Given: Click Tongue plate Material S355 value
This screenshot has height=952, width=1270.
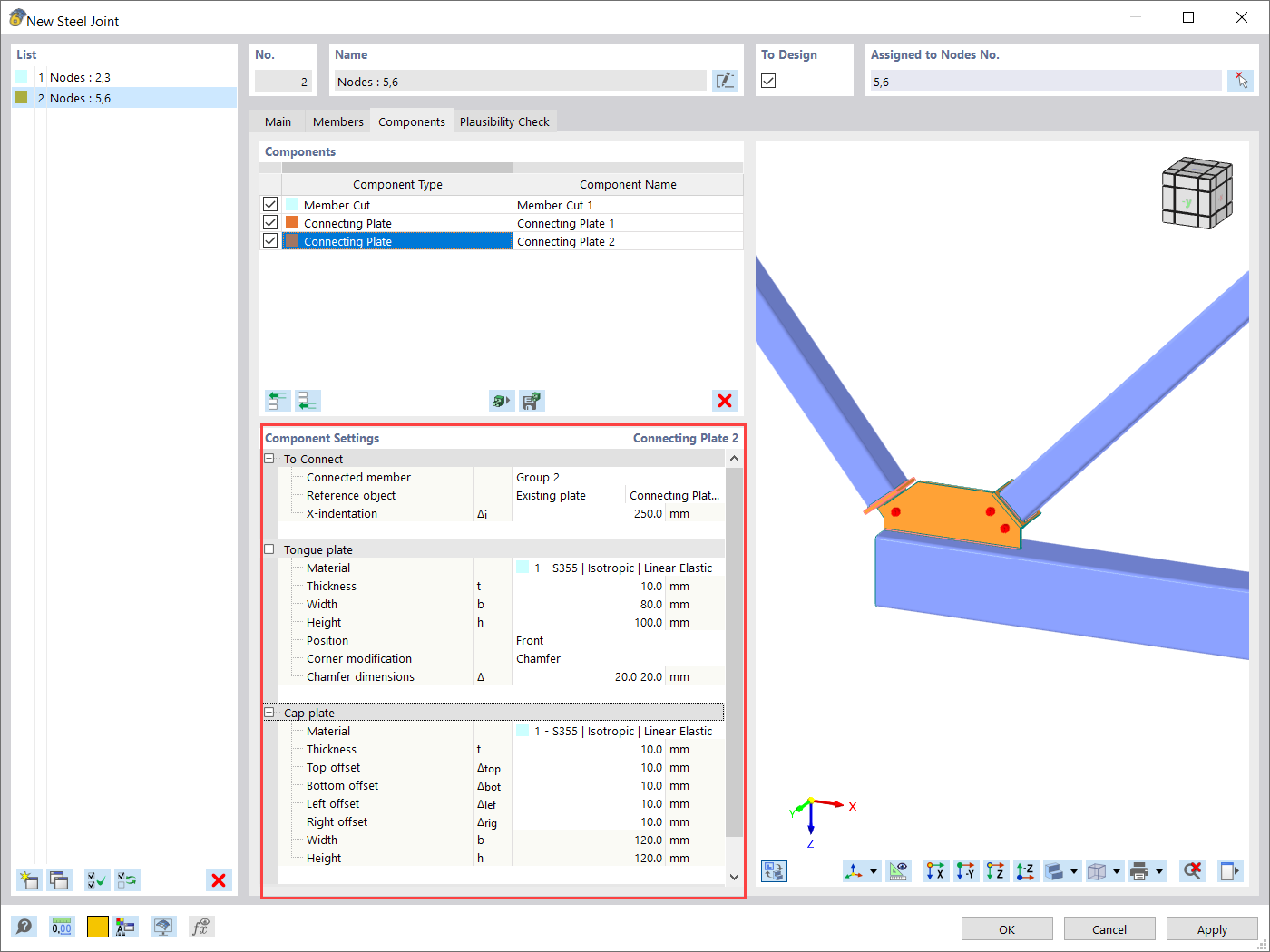Looking at the screenshot, I should [x=619, y=568].
